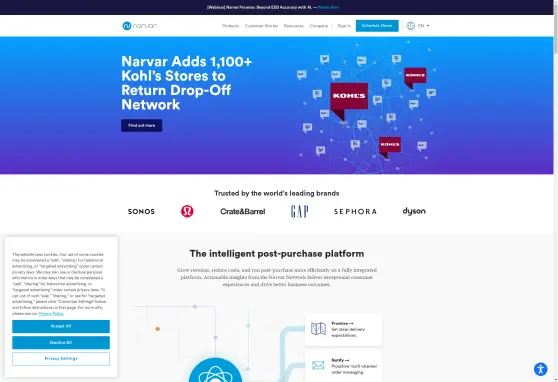Open the accessibility widget icon

click(541, 369)
